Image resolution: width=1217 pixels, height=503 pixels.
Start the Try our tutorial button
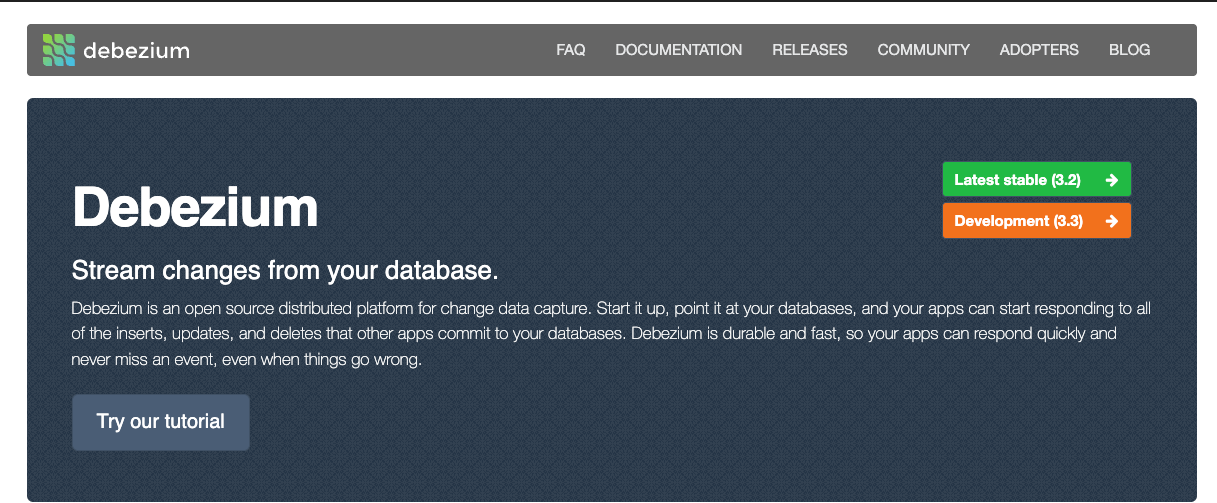click(161, 422)
